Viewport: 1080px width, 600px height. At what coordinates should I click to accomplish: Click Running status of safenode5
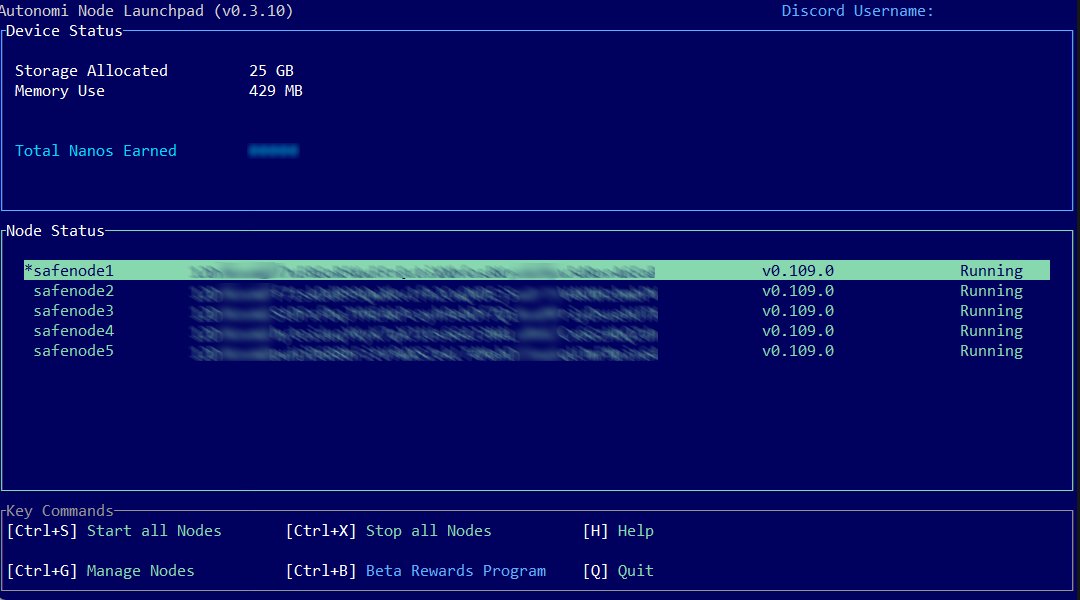point(991,351)
